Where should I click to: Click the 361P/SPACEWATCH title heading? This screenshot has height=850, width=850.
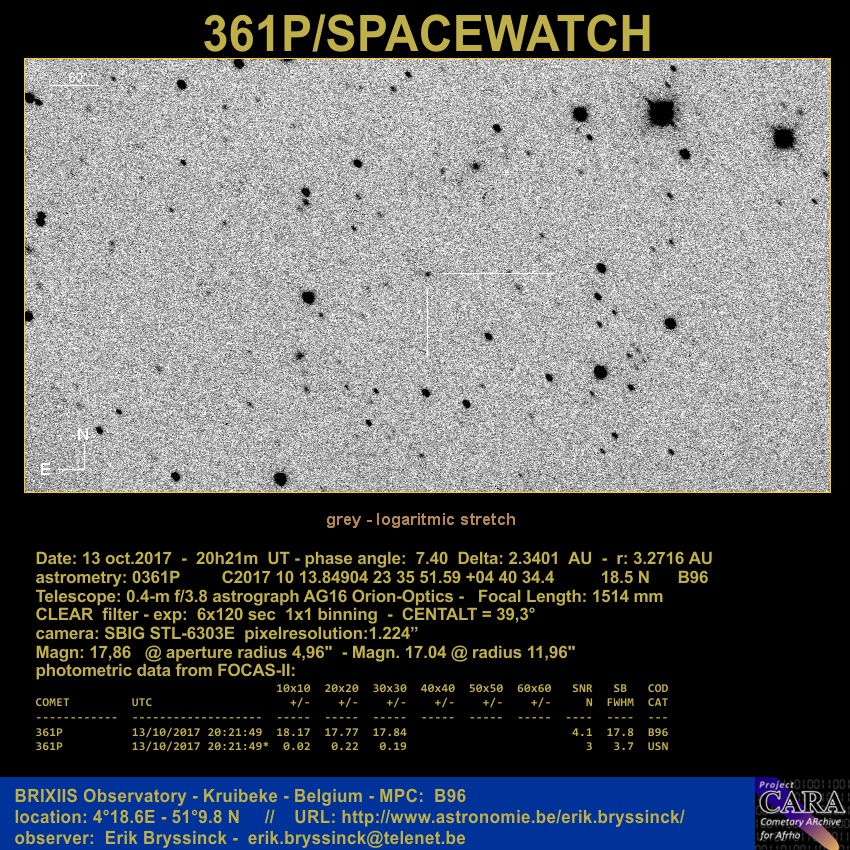click(427, 33)
